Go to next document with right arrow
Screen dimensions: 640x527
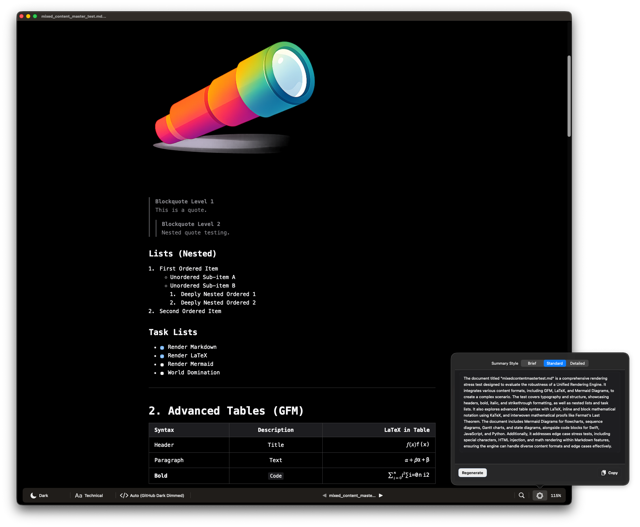[381, 496]
